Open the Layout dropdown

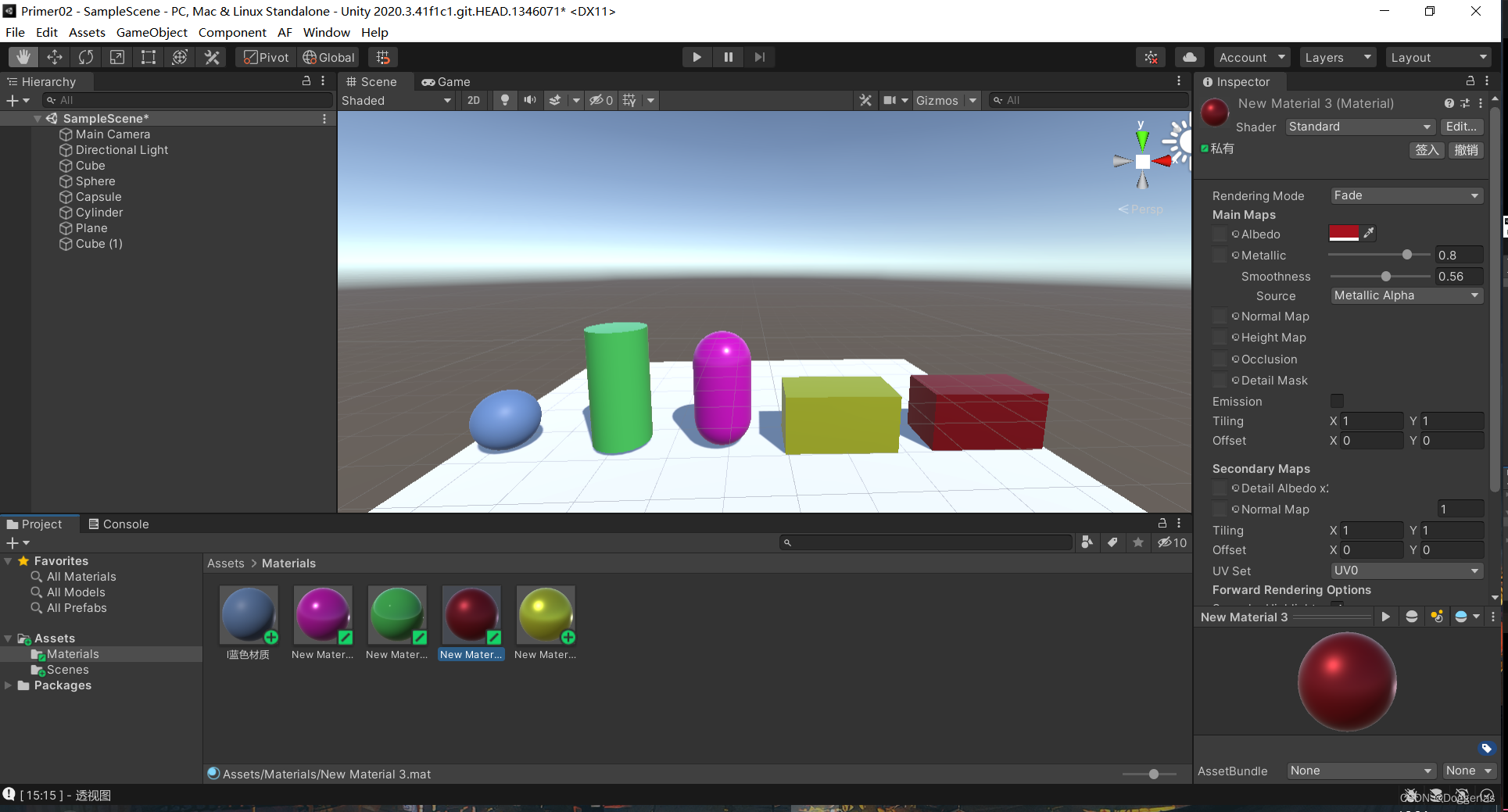pyautogui.click(x=1438, y=57)
